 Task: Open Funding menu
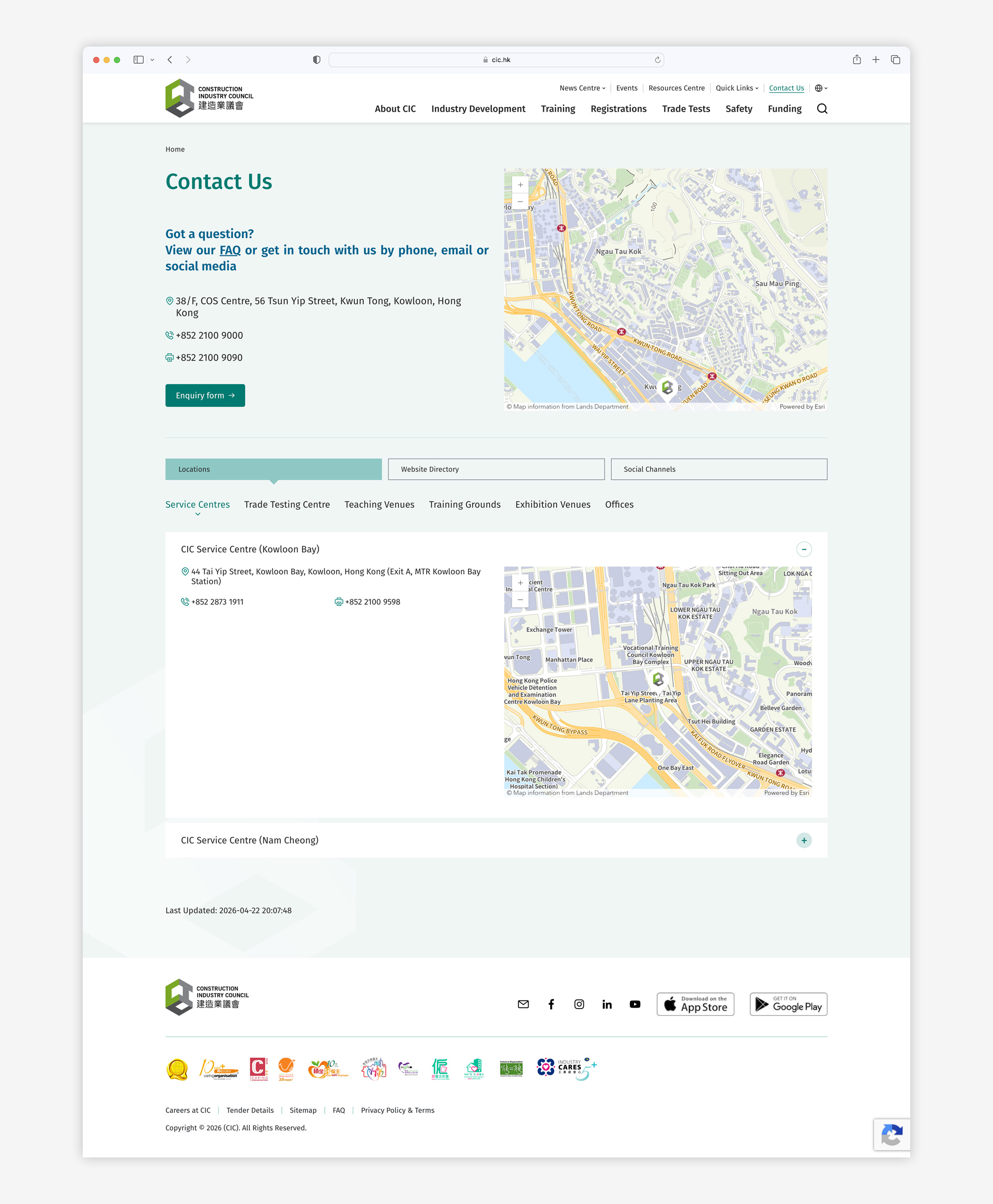pos(785,109)
